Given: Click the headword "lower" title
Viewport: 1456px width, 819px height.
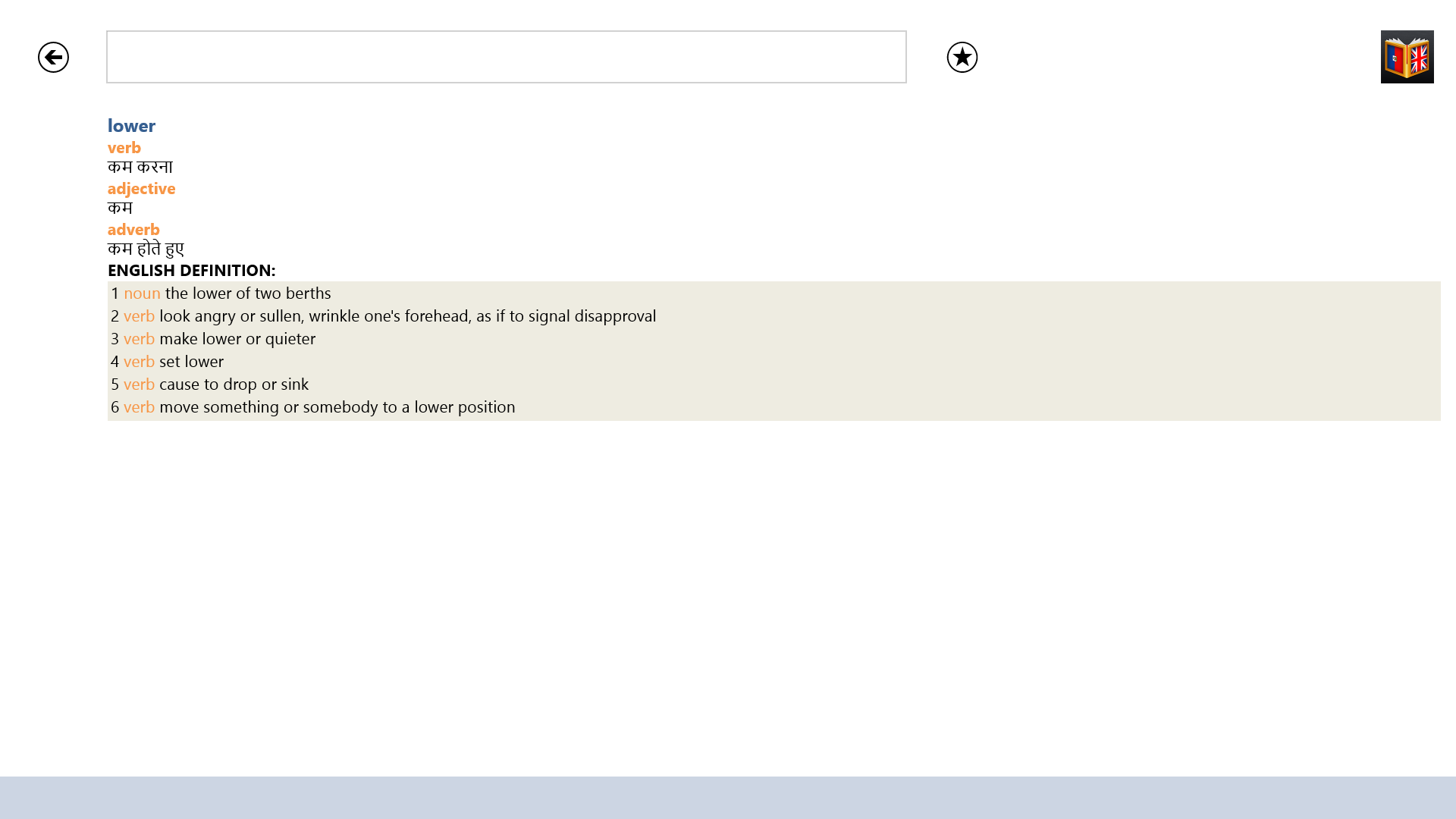Looking at the screenshot, I should coord(131,126).
